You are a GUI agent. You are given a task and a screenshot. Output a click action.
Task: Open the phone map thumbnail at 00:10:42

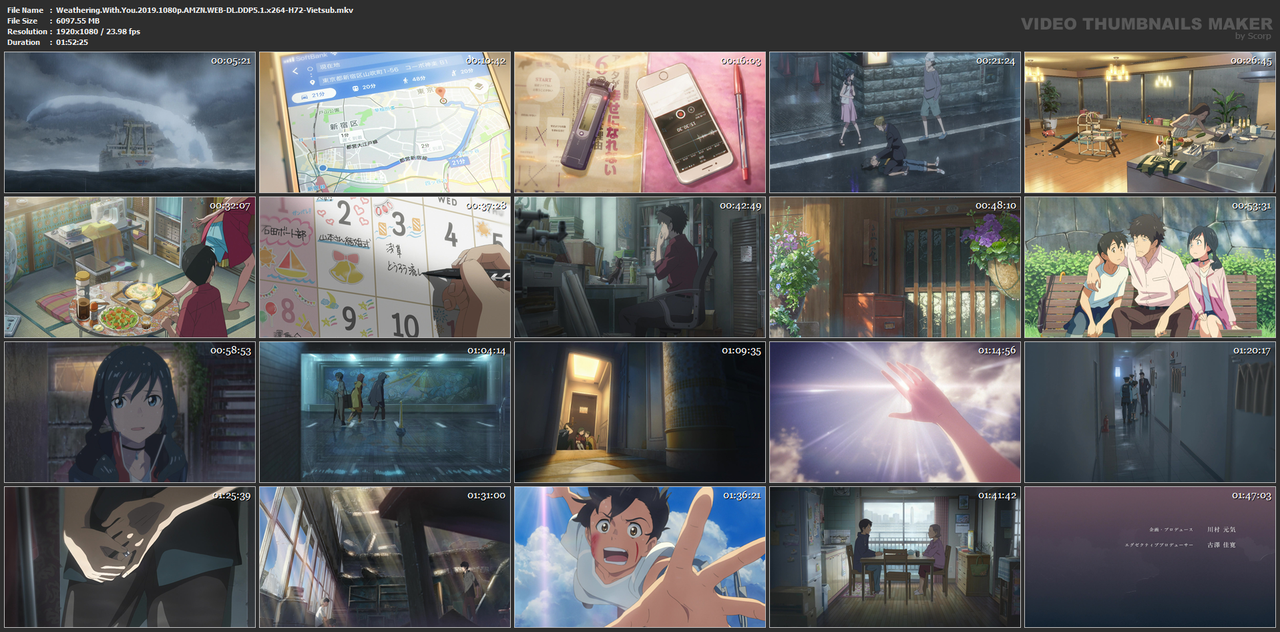385,122
